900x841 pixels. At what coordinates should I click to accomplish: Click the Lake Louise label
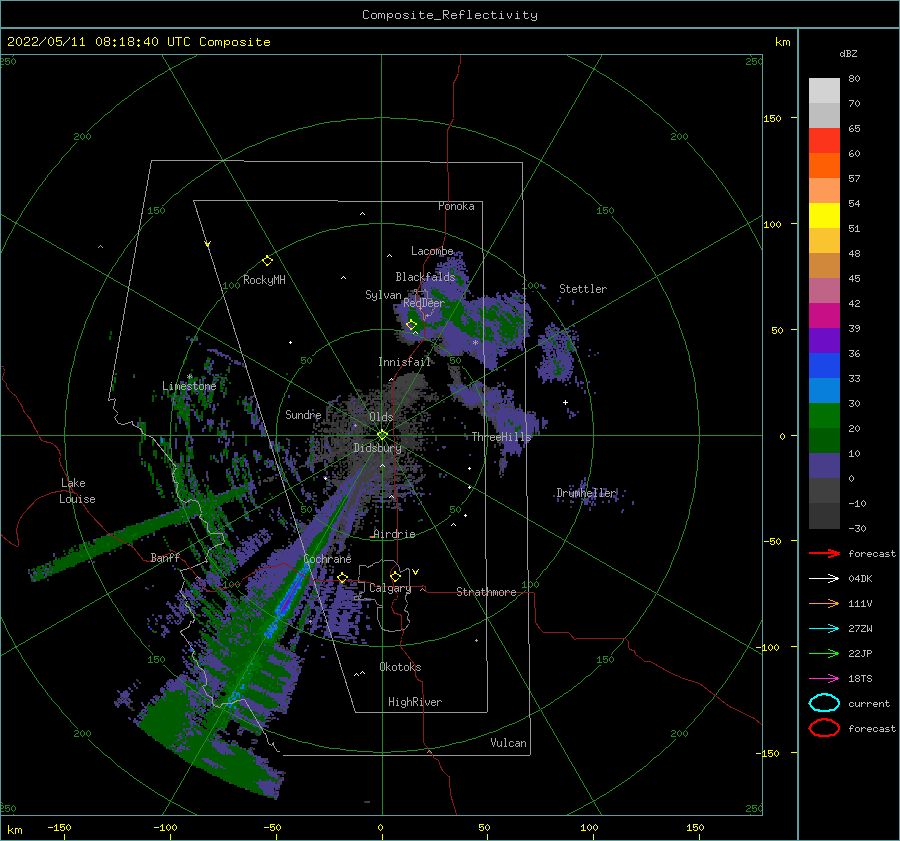coord(77,491)
